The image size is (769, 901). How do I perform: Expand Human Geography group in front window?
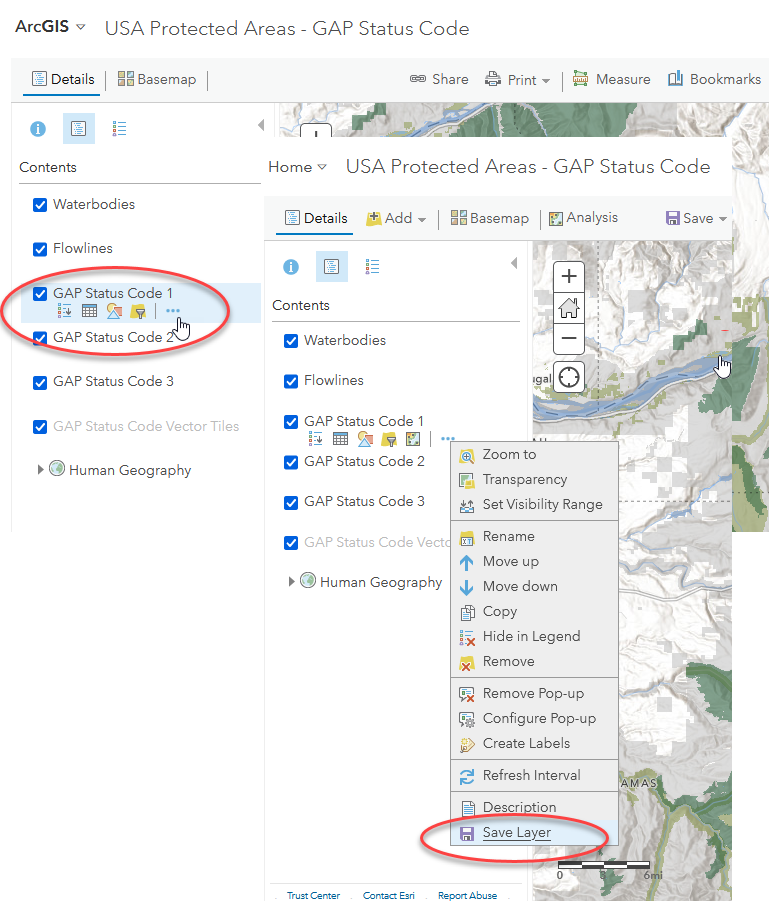[x=291, y=582]
